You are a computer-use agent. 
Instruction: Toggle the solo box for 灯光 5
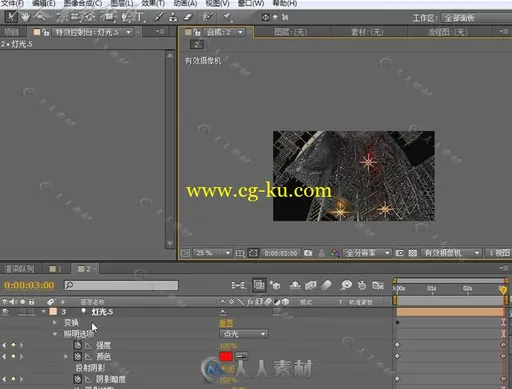pyautogui.click(x=22, y=312)
